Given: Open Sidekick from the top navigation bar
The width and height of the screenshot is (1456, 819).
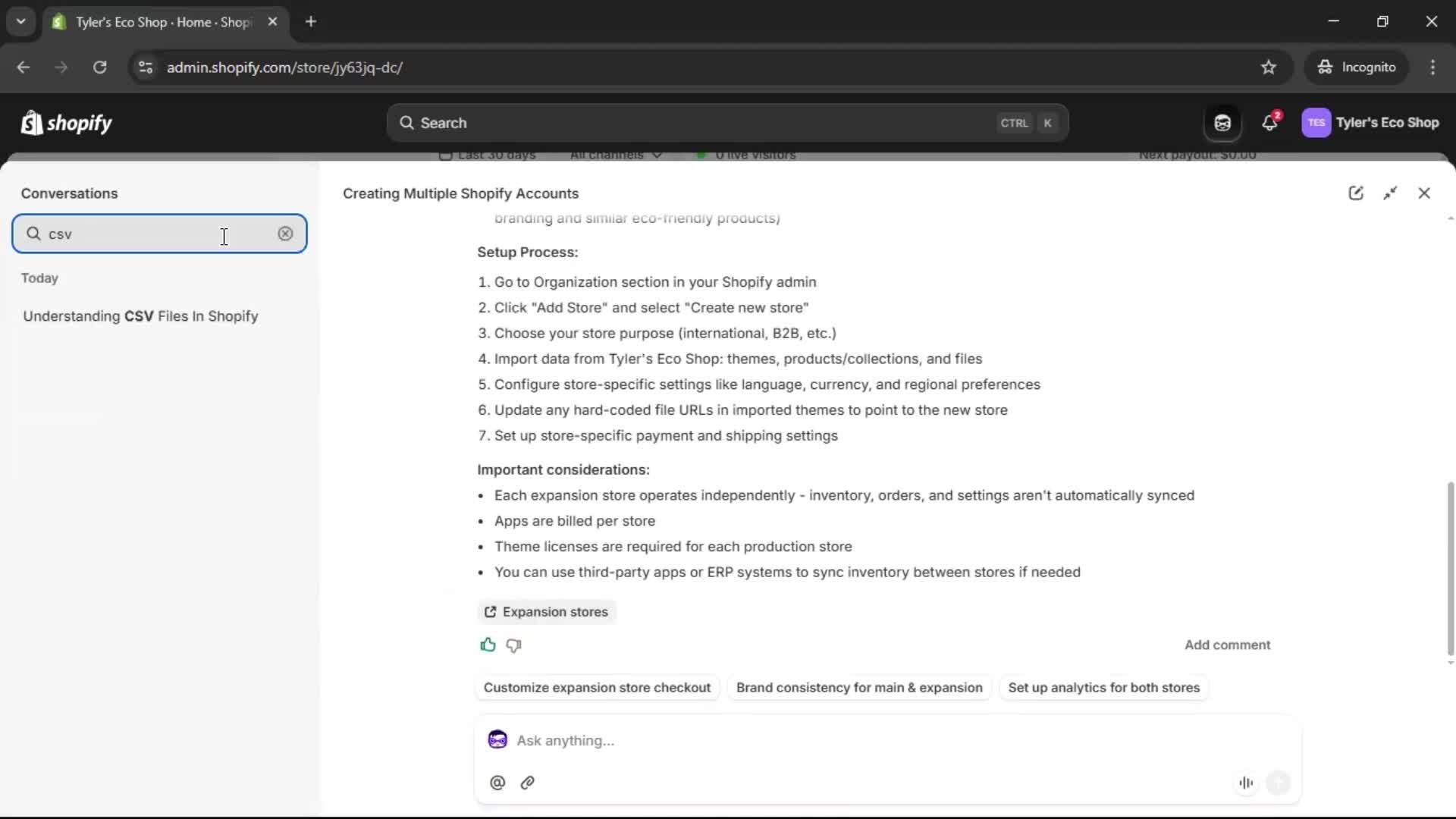Looking at the screenshot, I should pyautogui.click(x=1222, y=122).
